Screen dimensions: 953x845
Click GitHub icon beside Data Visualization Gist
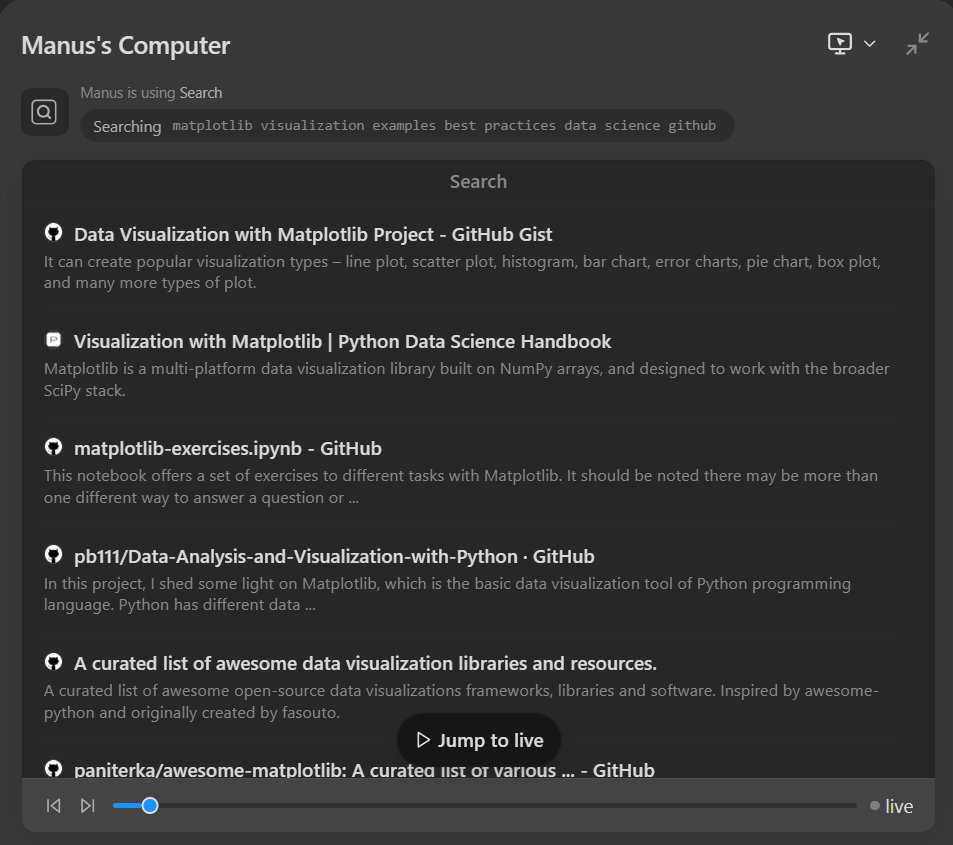tap(54, 233)
